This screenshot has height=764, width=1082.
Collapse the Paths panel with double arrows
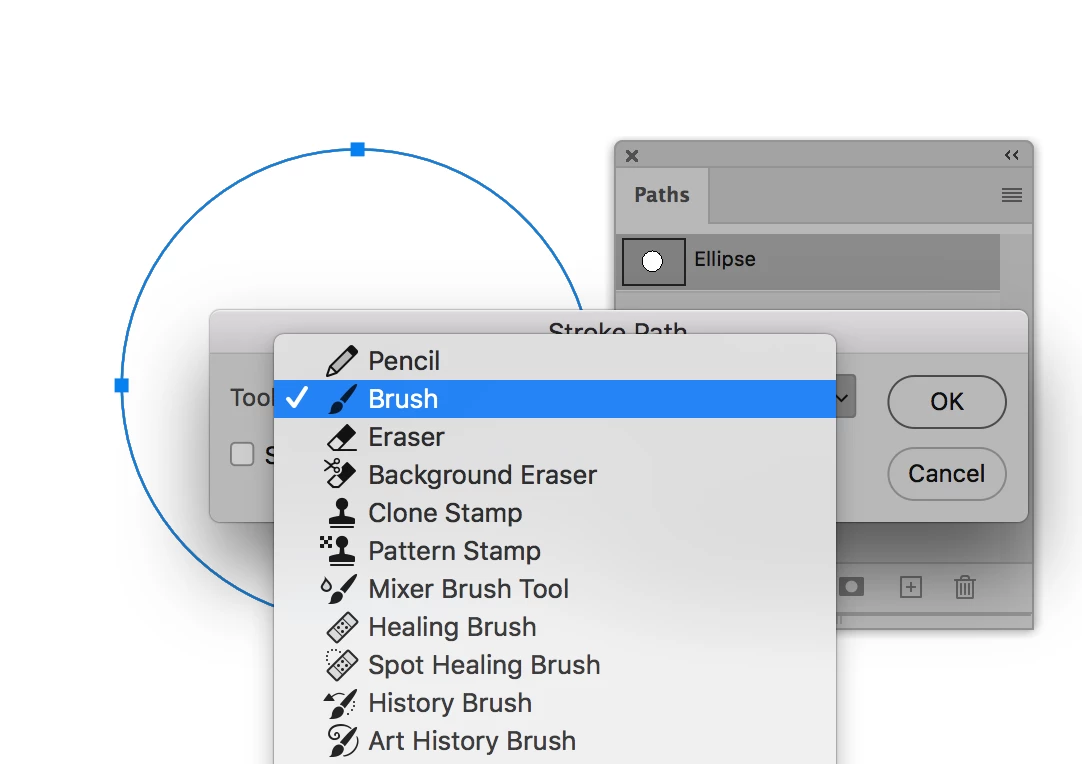tap(1012, 155)
